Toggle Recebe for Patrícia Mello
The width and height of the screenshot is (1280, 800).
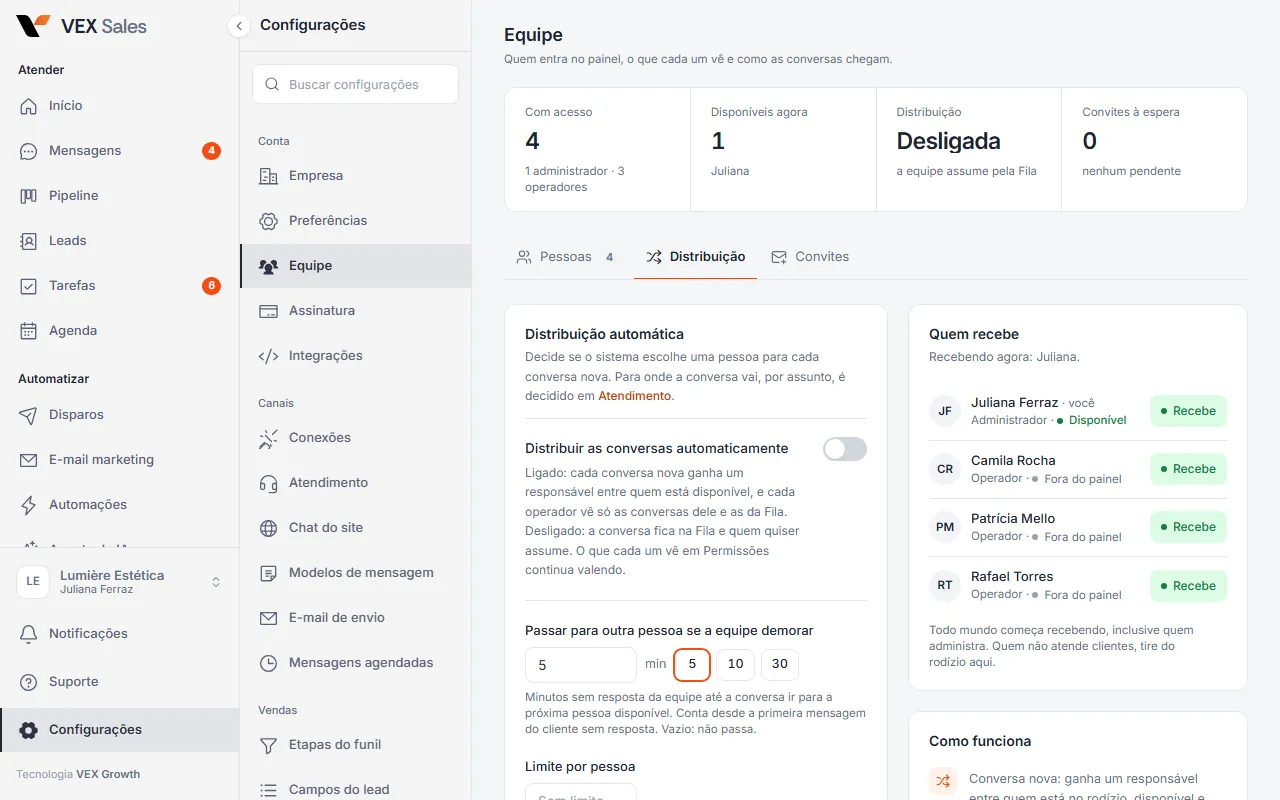(1188, 527)
